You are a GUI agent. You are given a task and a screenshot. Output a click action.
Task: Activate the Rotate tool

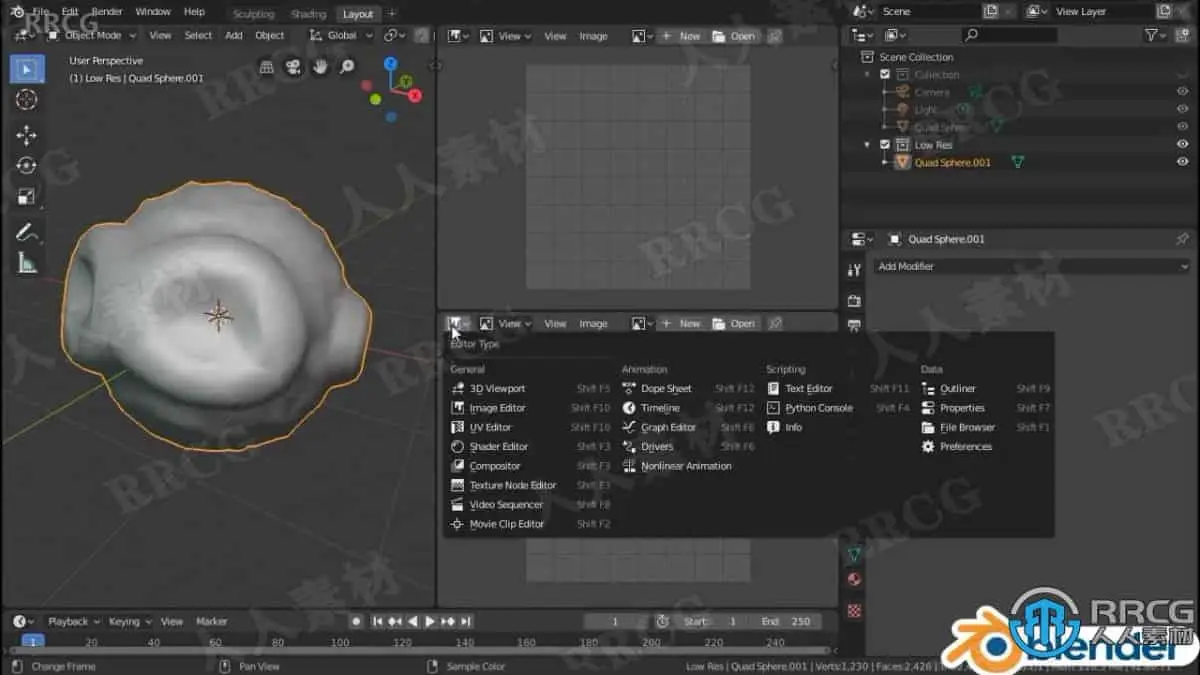[x=27, y=165]
